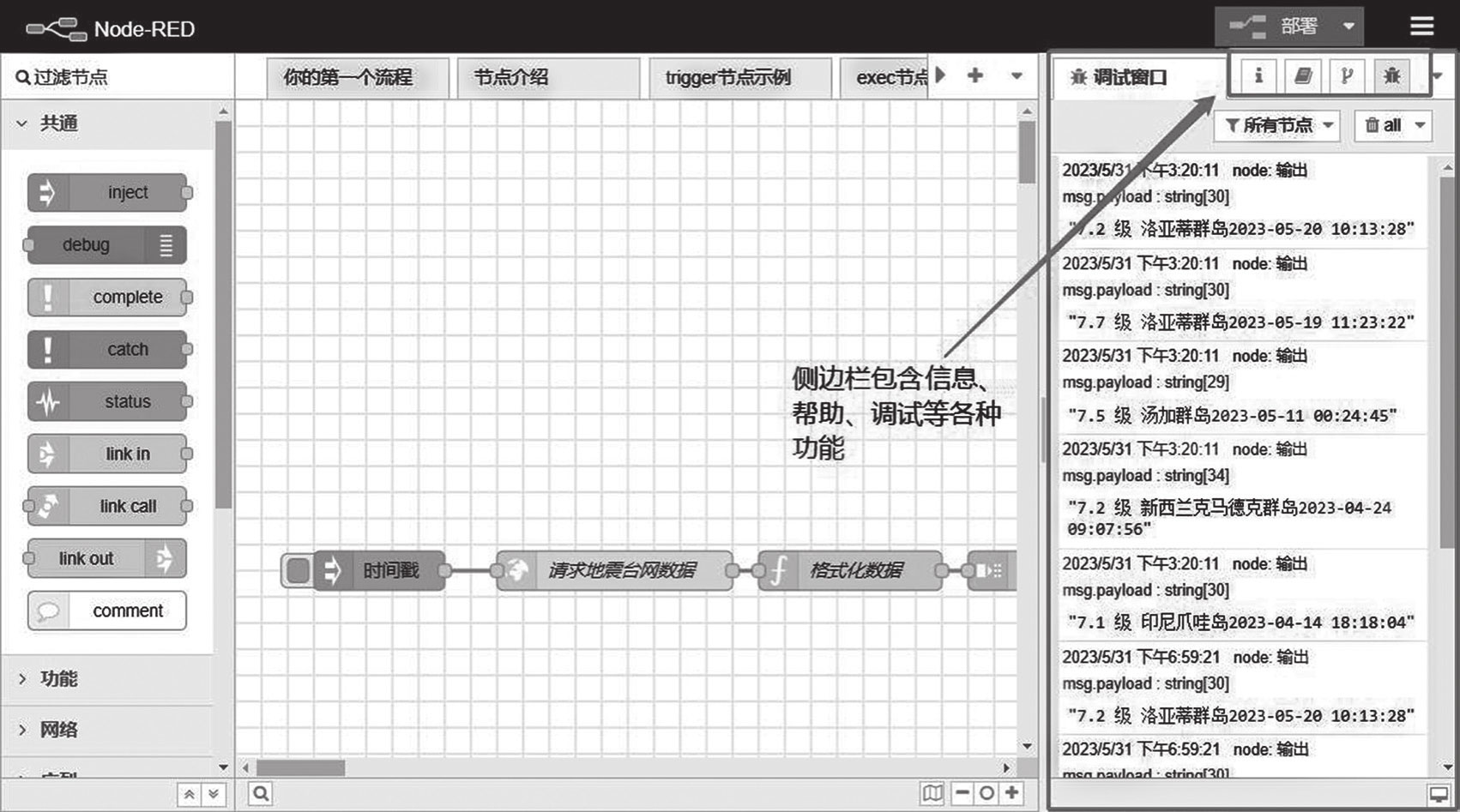
Task: Collapse all palette categories with double up chevron
Action: pos(189,795)
